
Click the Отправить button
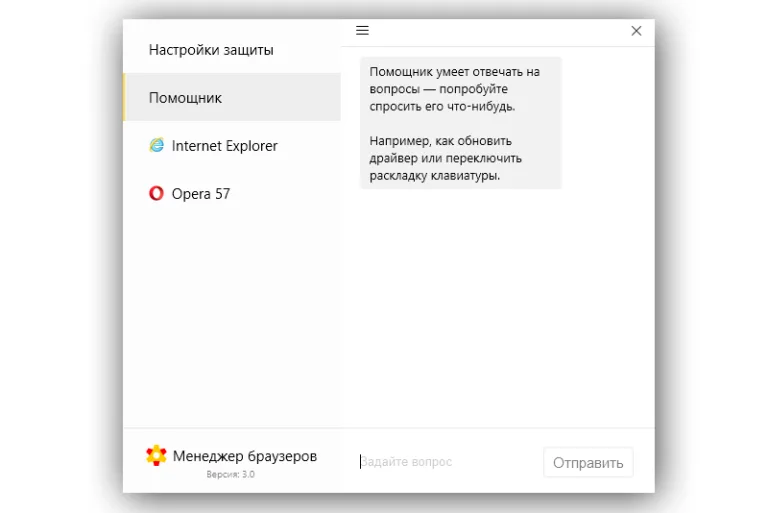tap(588, 462)
